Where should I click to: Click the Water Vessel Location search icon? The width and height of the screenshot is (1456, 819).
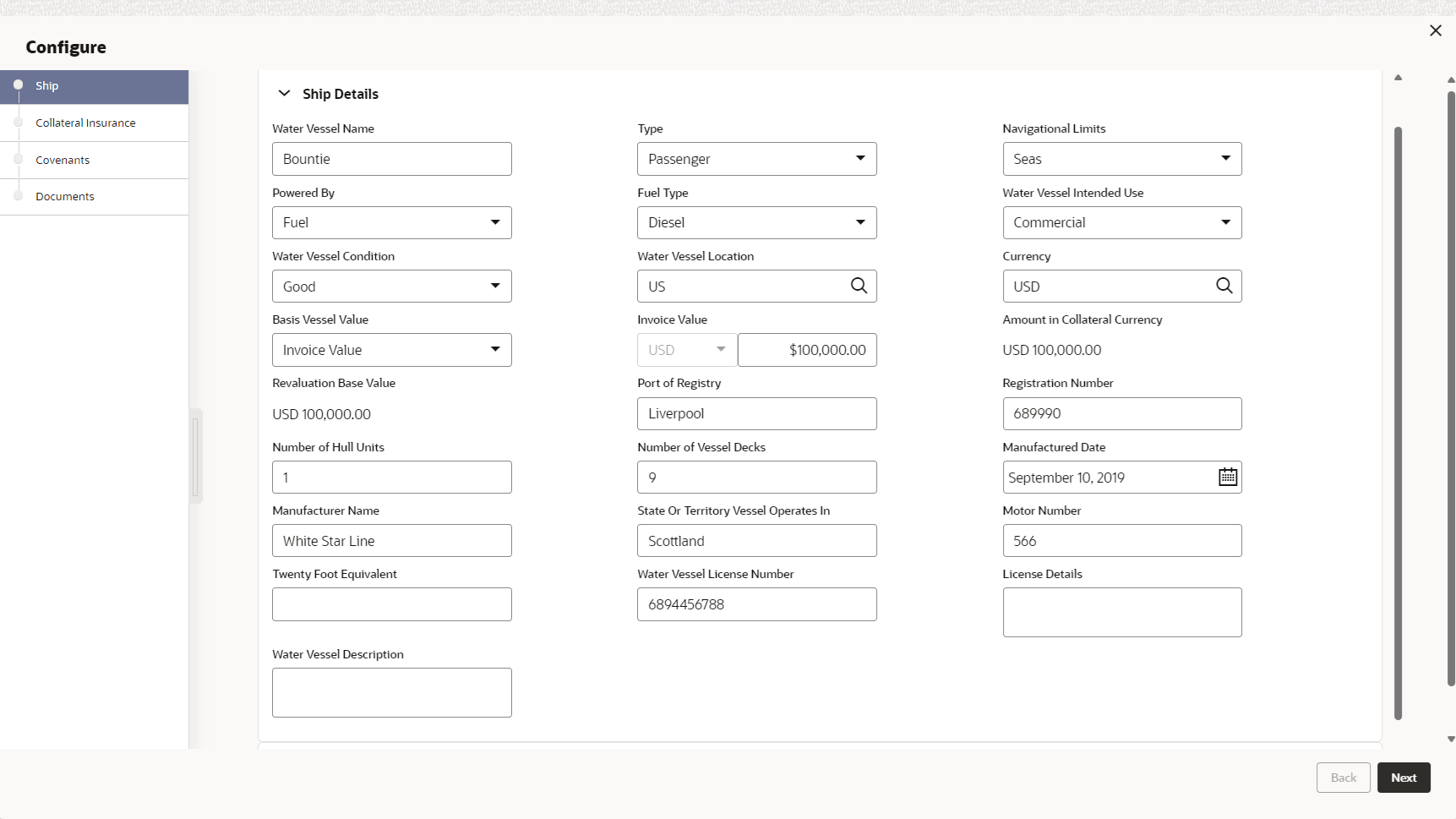click(859, 286)
